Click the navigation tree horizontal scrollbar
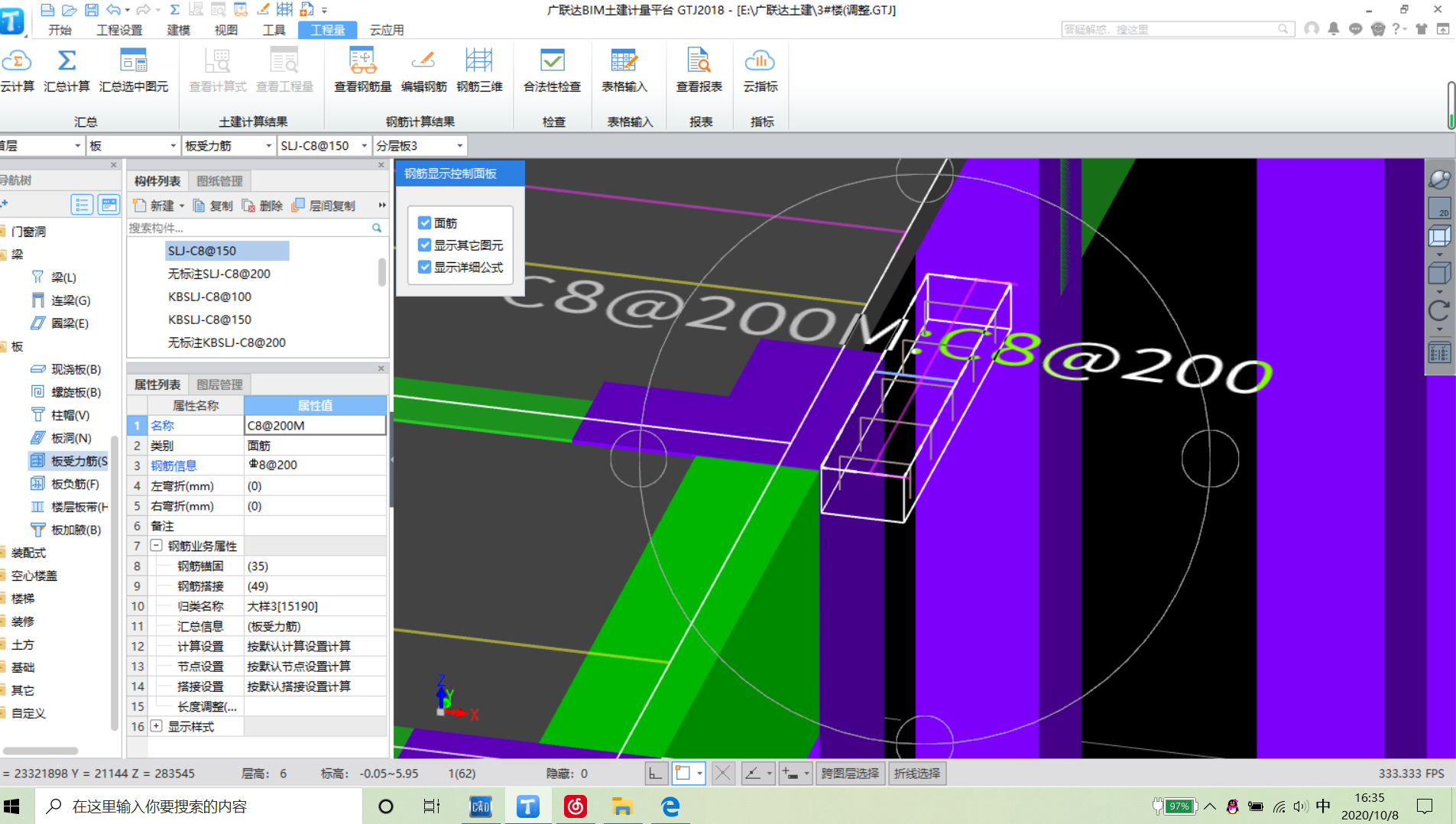The image size is (1456, 824). (x=41, y=751)
